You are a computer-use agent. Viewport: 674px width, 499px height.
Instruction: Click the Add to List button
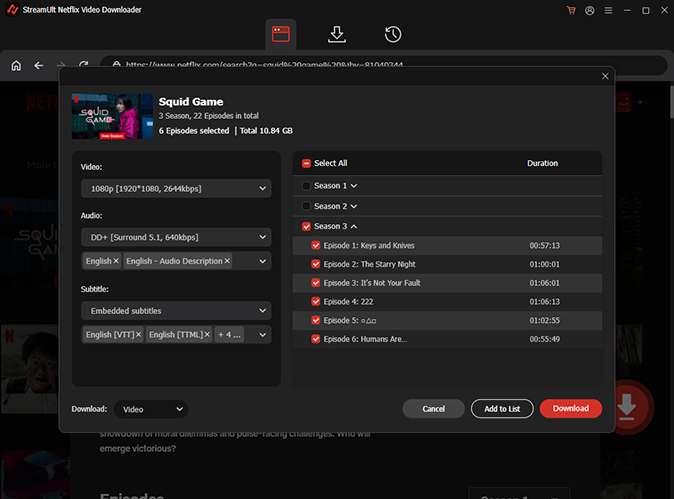502,409
